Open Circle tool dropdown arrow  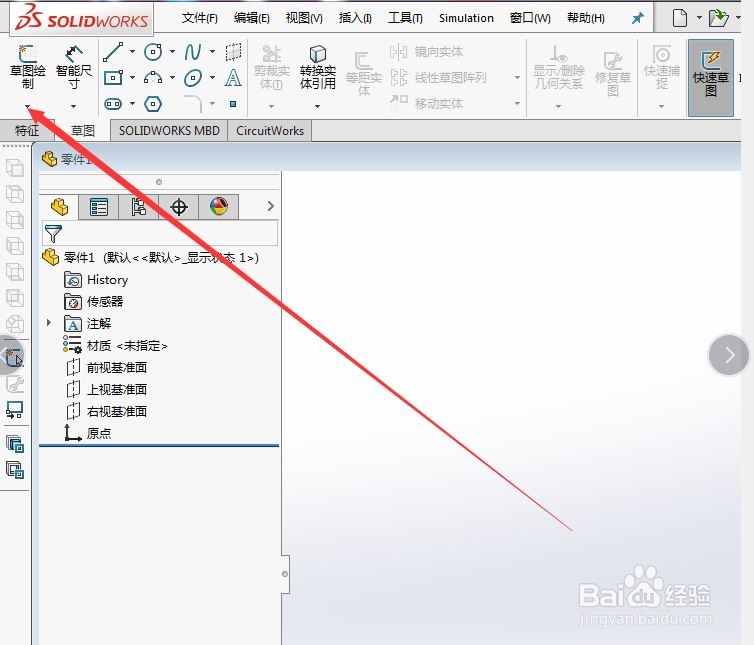tap(172, 51)
